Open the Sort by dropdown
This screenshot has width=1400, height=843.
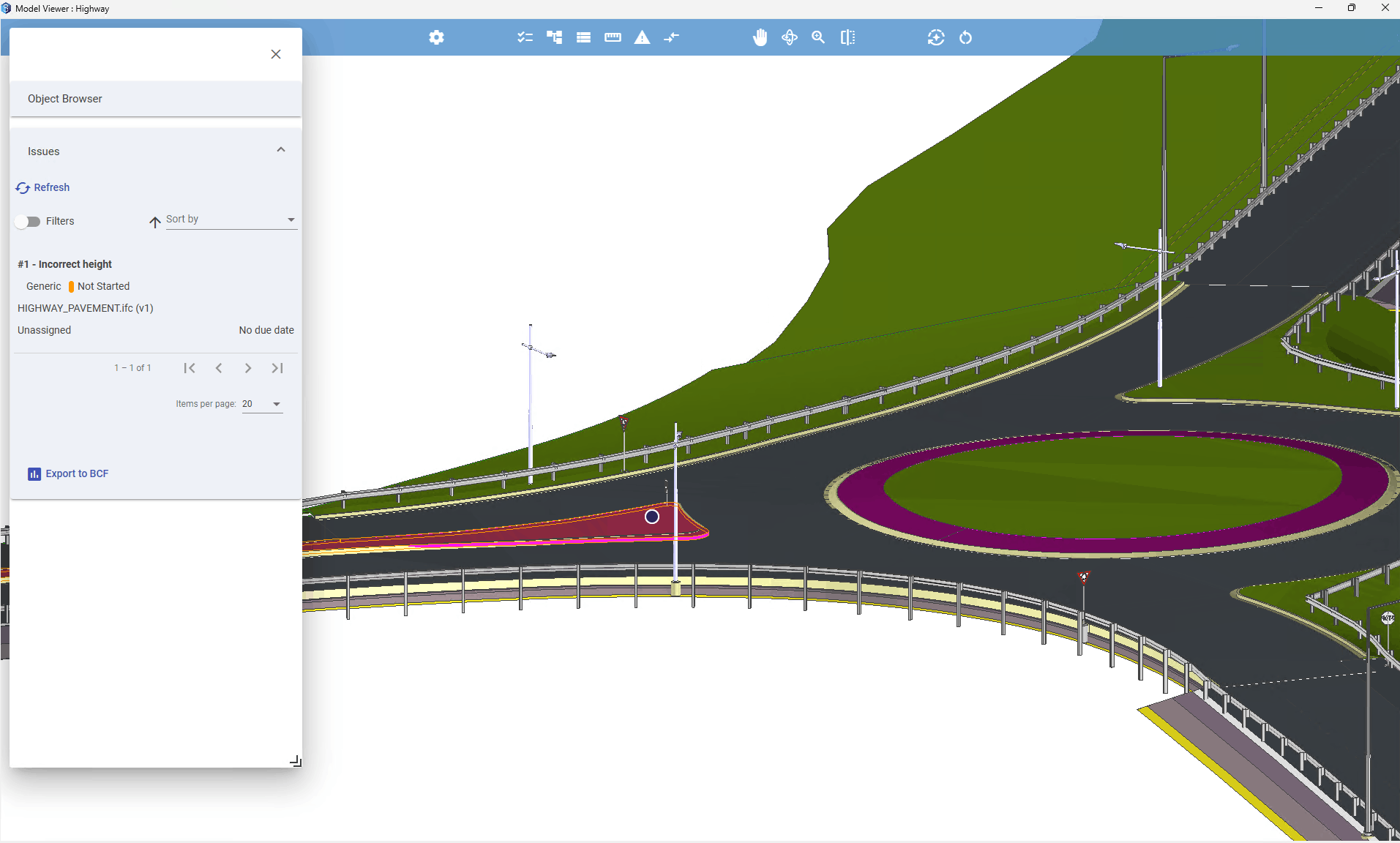click(231, 220)
